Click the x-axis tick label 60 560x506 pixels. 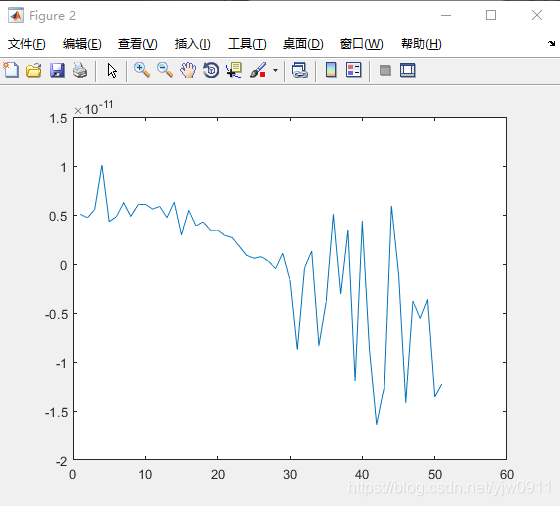pyautogui.click(x=507, y=475)
